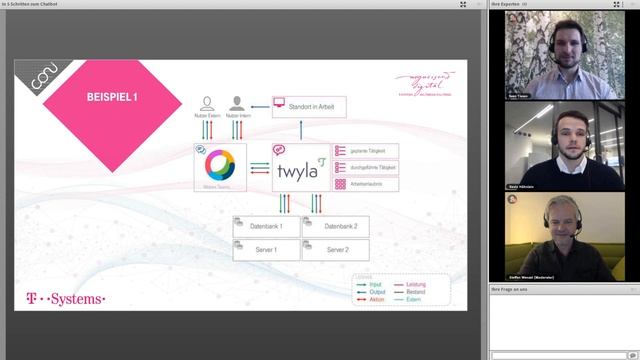
Task: Maximize the Ihre Experten video pod
Action: (616, 4)
